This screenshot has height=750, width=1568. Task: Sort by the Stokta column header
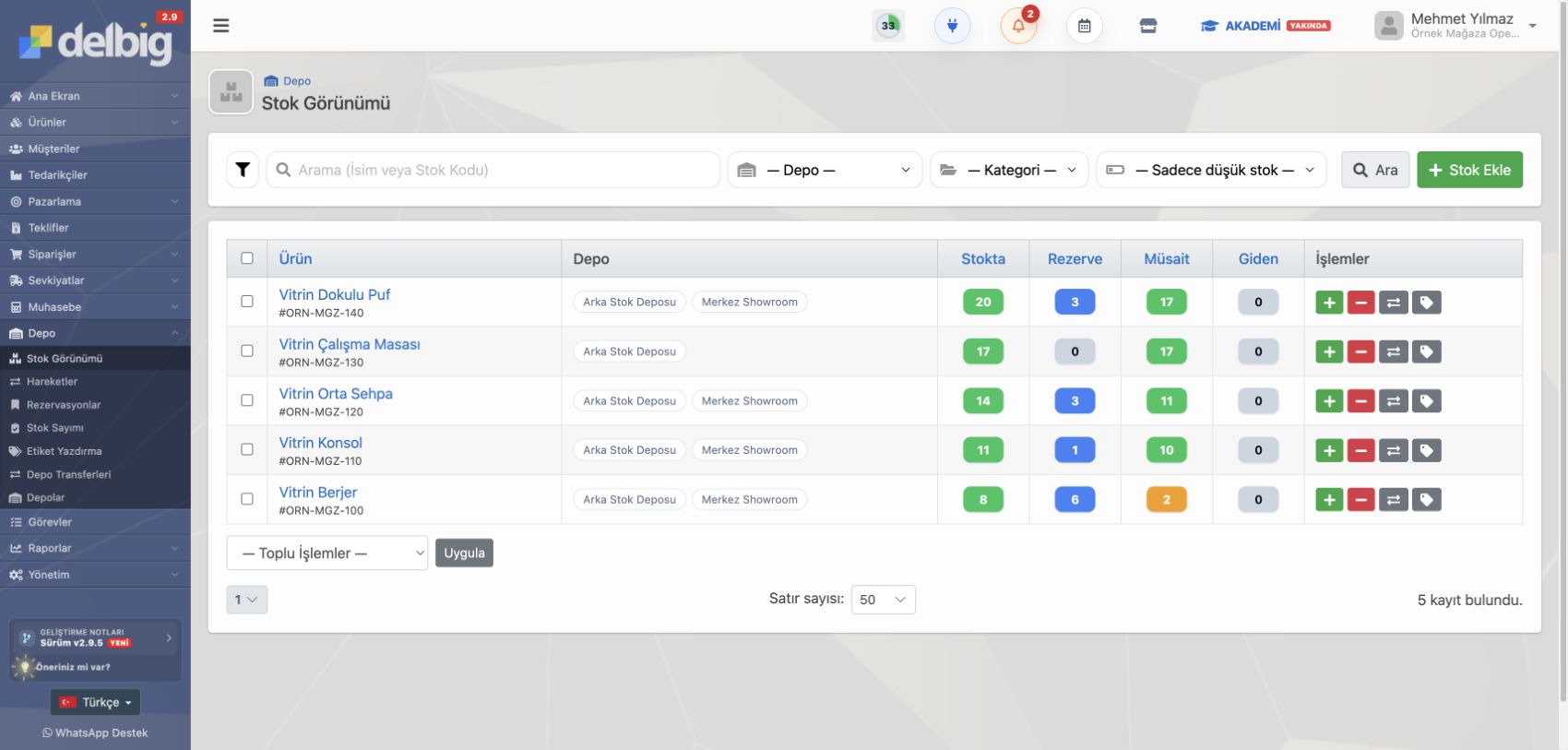pyautogui.click(x=983, y=259)
